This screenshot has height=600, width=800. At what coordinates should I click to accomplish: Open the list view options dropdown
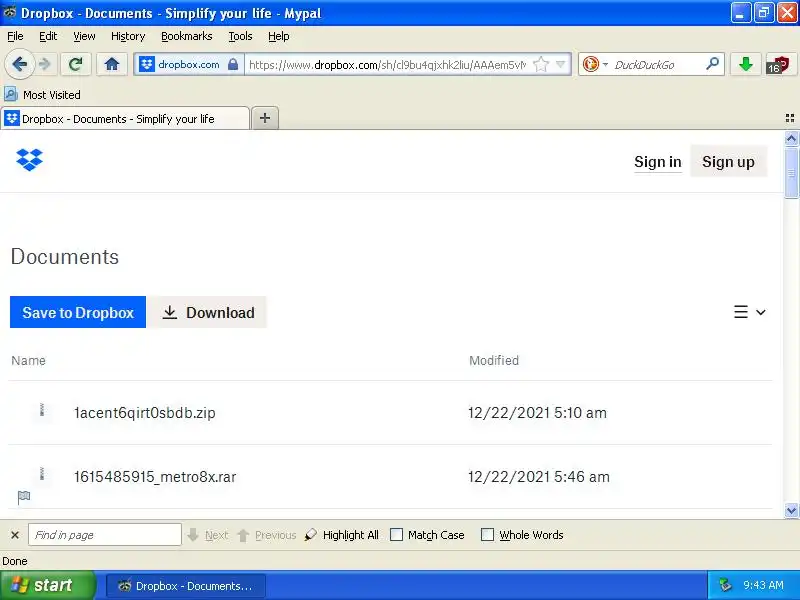pos(749,312)
